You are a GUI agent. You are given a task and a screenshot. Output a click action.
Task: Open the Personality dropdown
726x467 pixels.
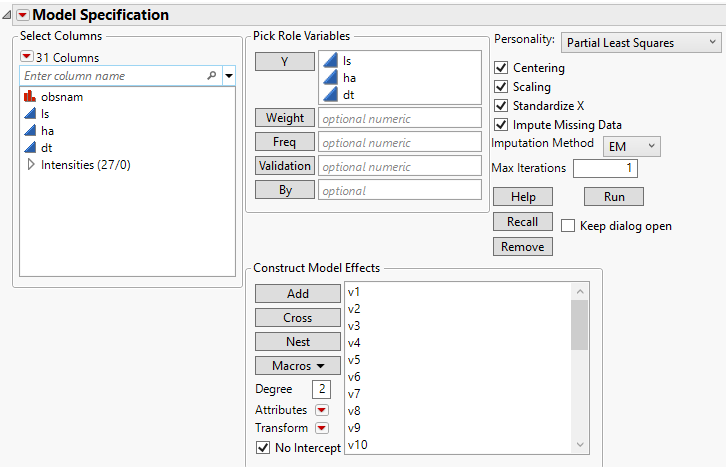[640, 42]
